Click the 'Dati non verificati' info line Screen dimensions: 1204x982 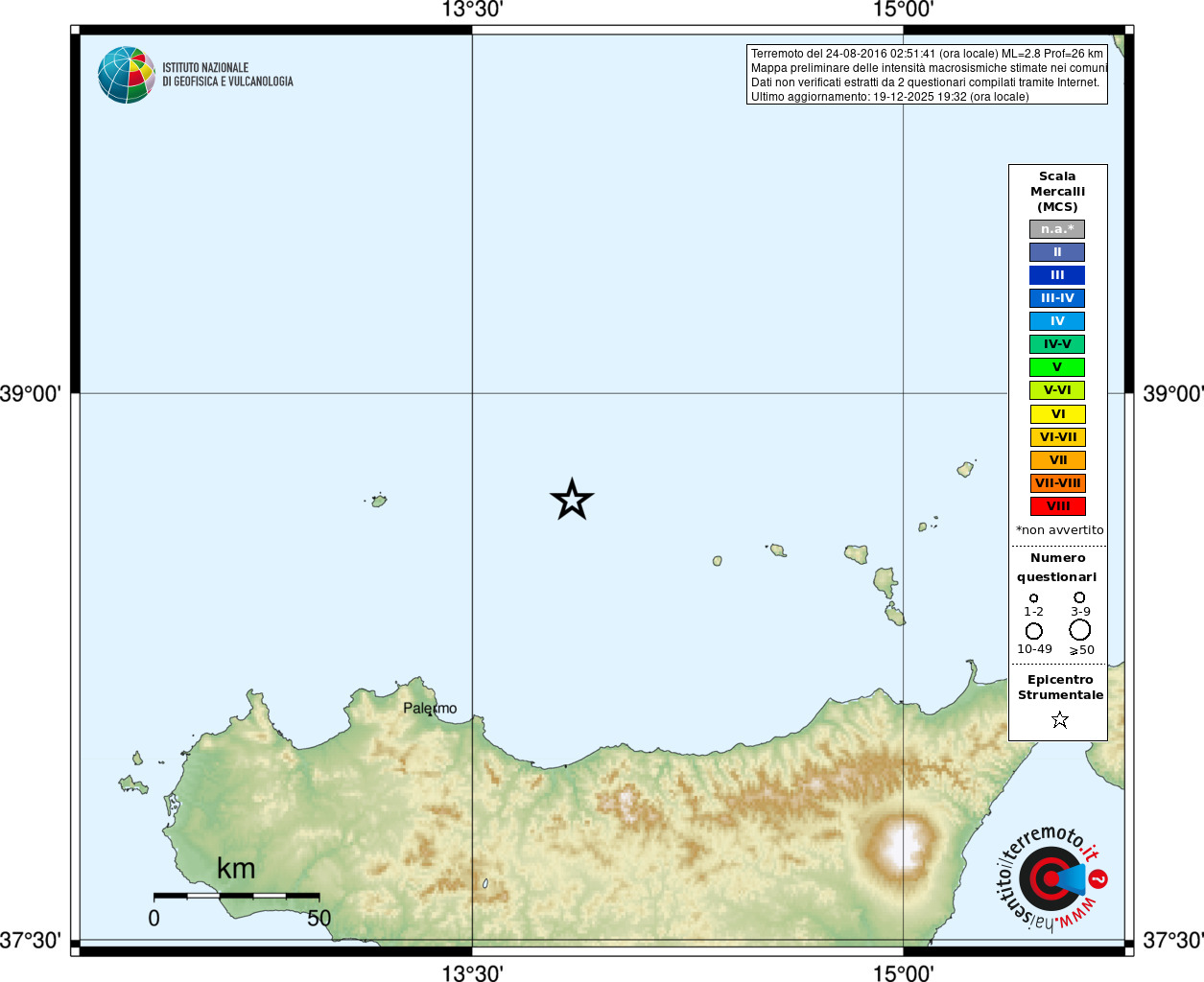[x=925, y=82]
